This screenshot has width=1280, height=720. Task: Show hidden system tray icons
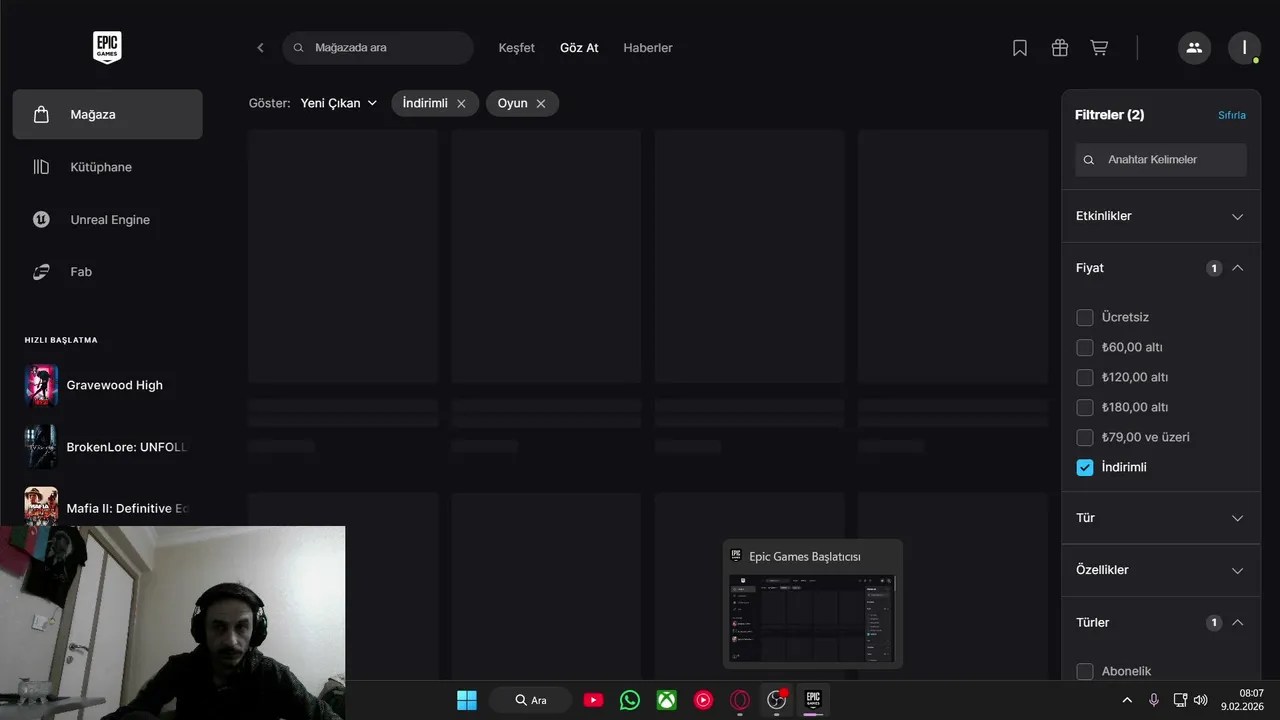point(1127,700)
